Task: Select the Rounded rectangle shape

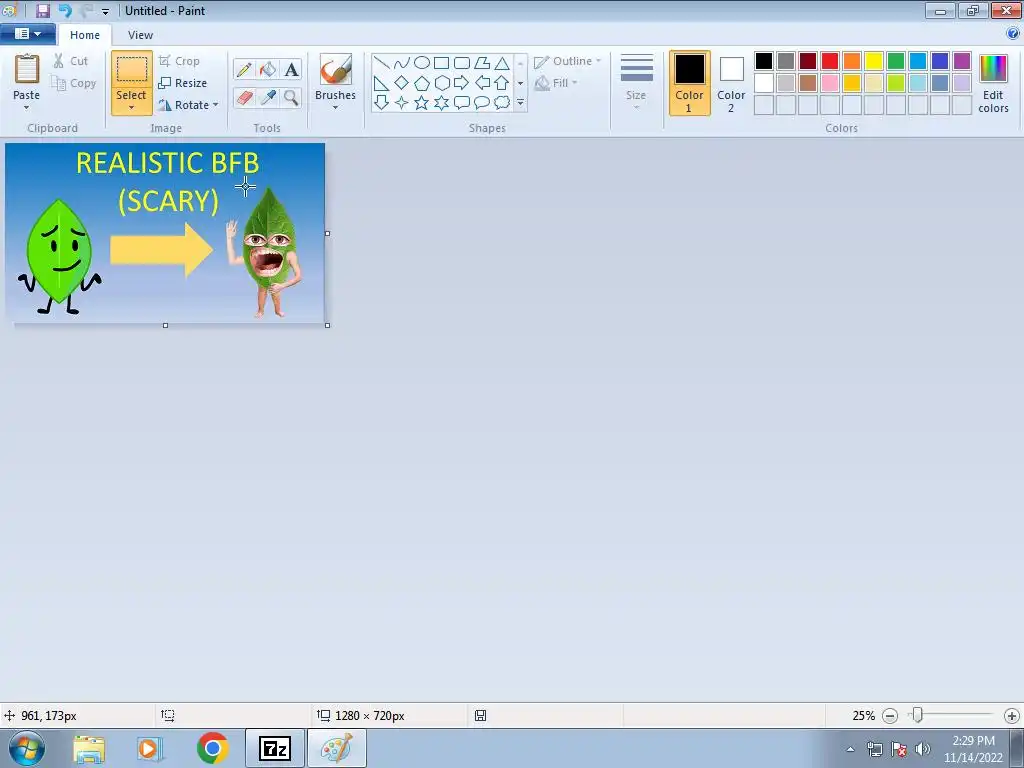Action: click(462, 63)
